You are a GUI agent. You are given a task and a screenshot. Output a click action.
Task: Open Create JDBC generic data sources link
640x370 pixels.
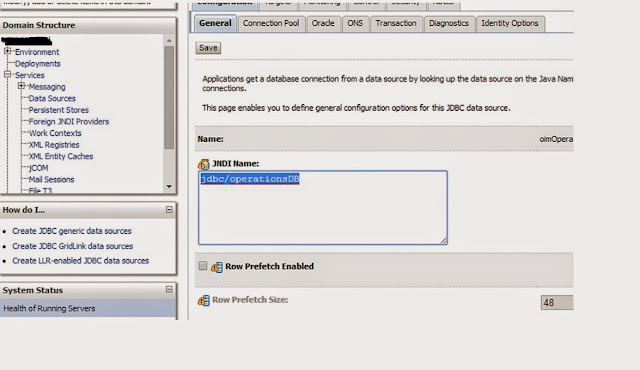tap(72, 231)
